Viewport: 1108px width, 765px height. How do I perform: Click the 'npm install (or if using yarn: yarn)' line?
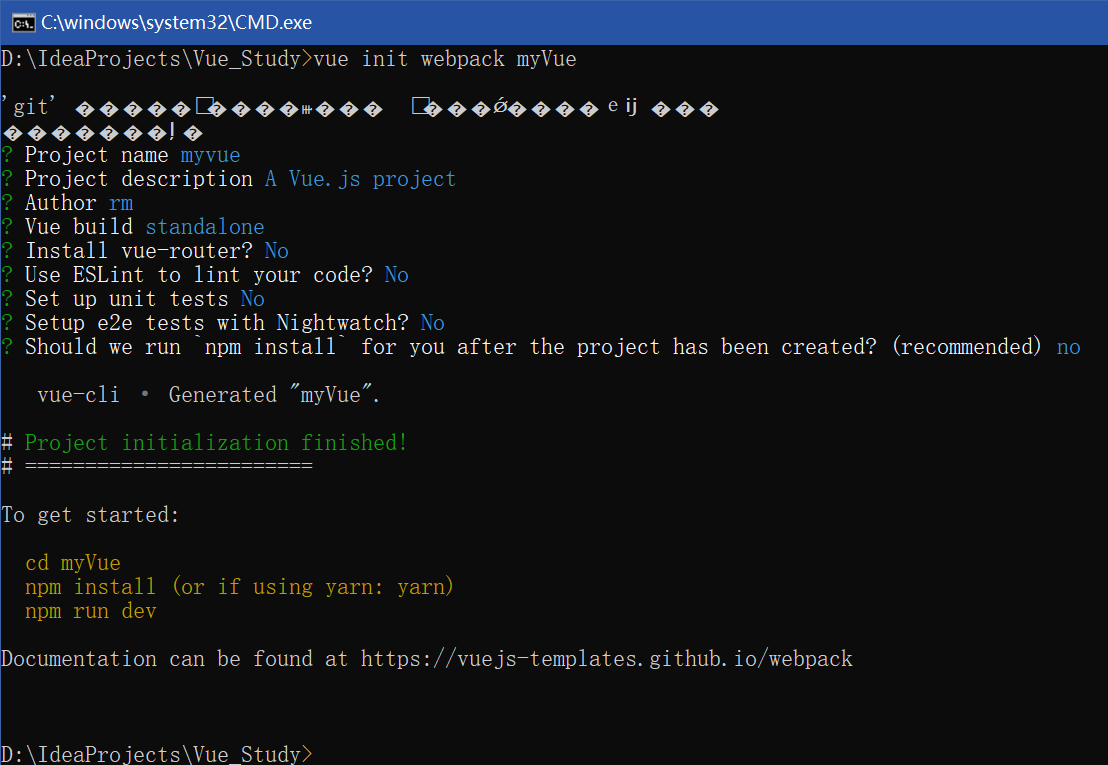[240, 587]
